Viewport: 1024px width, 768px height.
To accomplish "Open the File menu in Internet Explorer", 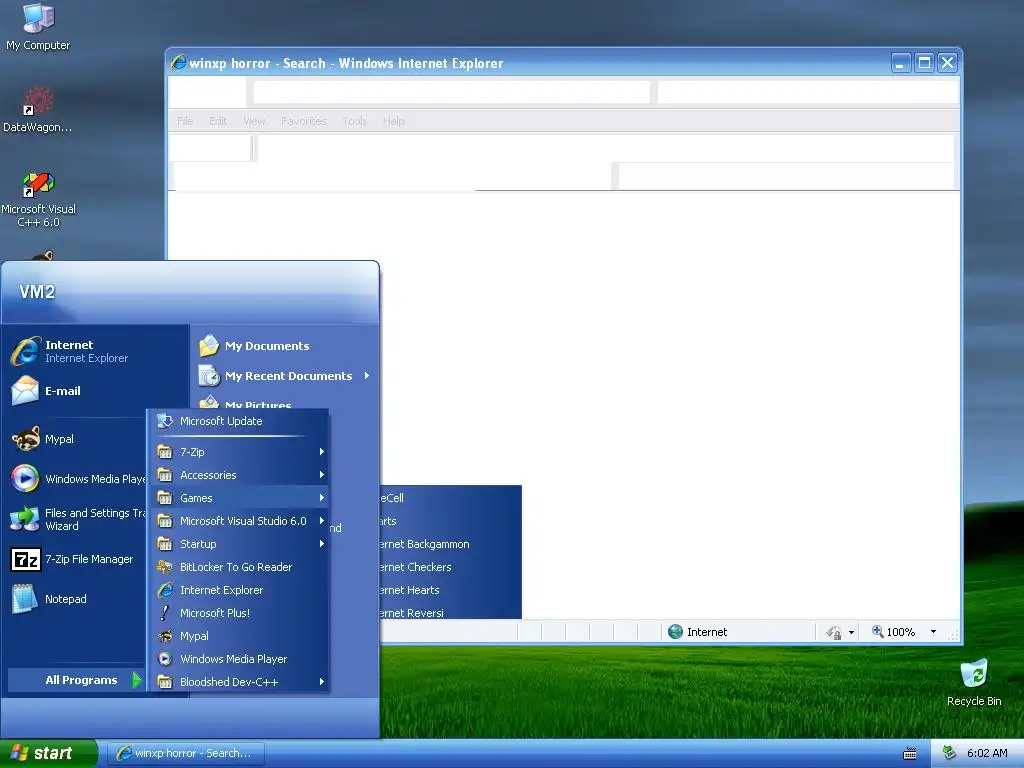I will (x=185, y=121).
